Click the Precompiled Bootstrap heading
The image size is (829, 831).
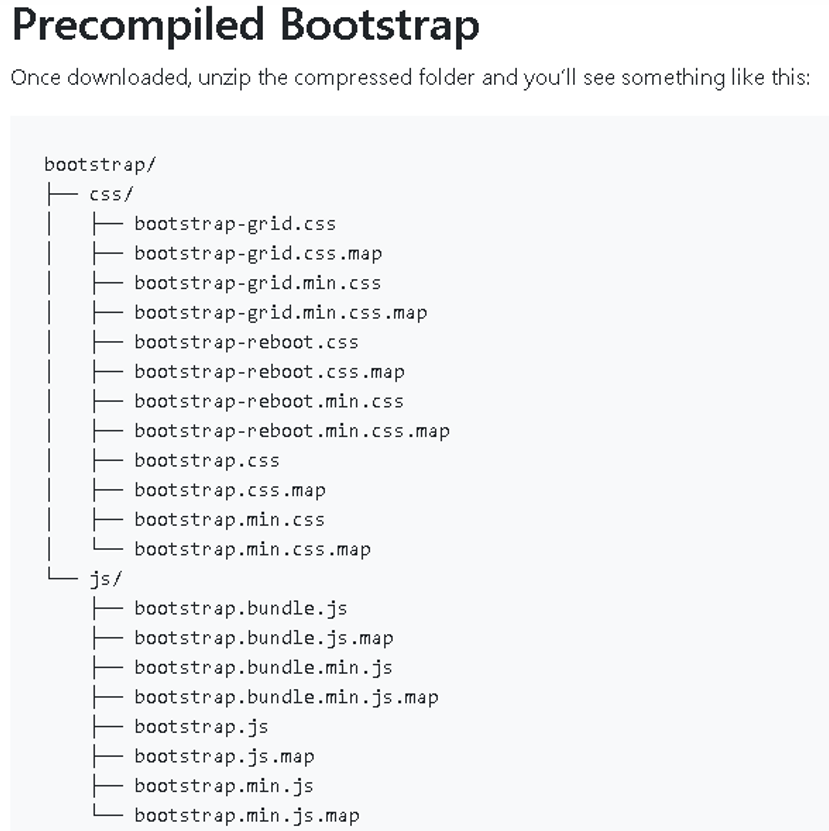(245, 25)
